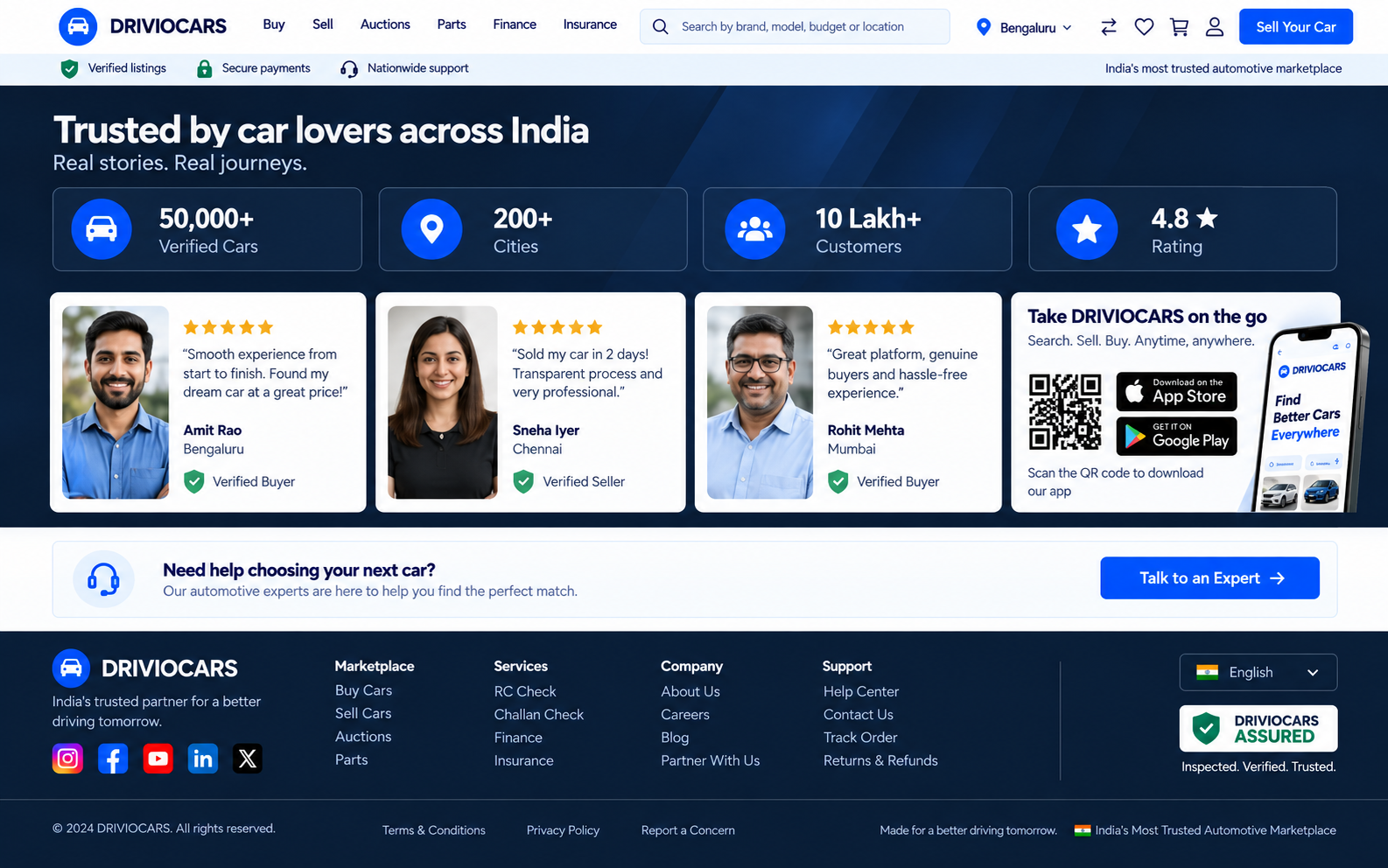Open the Instagram icon in the footer
Image resolution: width=1388 pixels, height=868 pixels.
click(68, 759)
